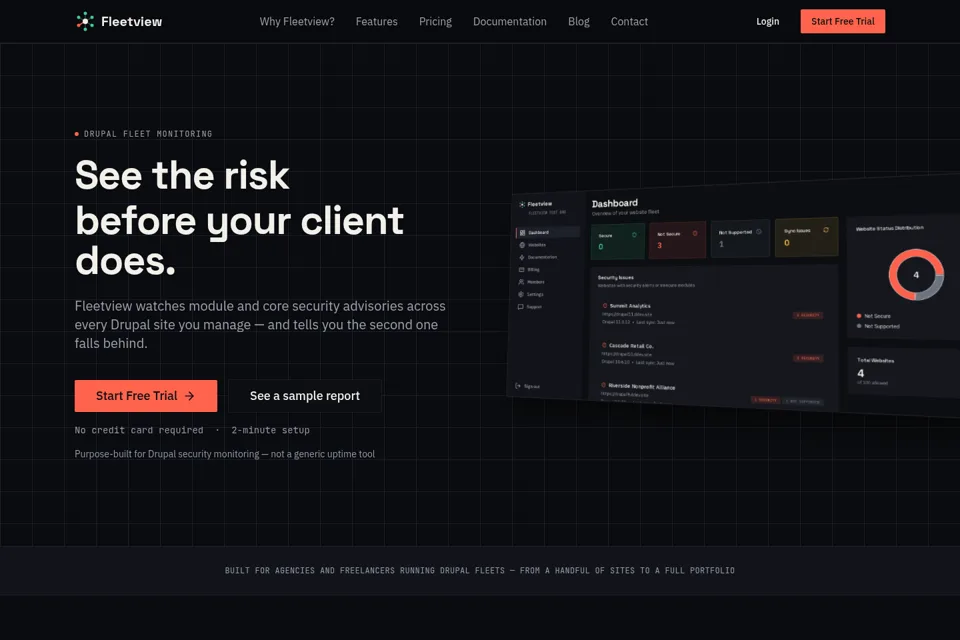
Task: Click the Dashboard heading in the preview
Action: (615, 203)
